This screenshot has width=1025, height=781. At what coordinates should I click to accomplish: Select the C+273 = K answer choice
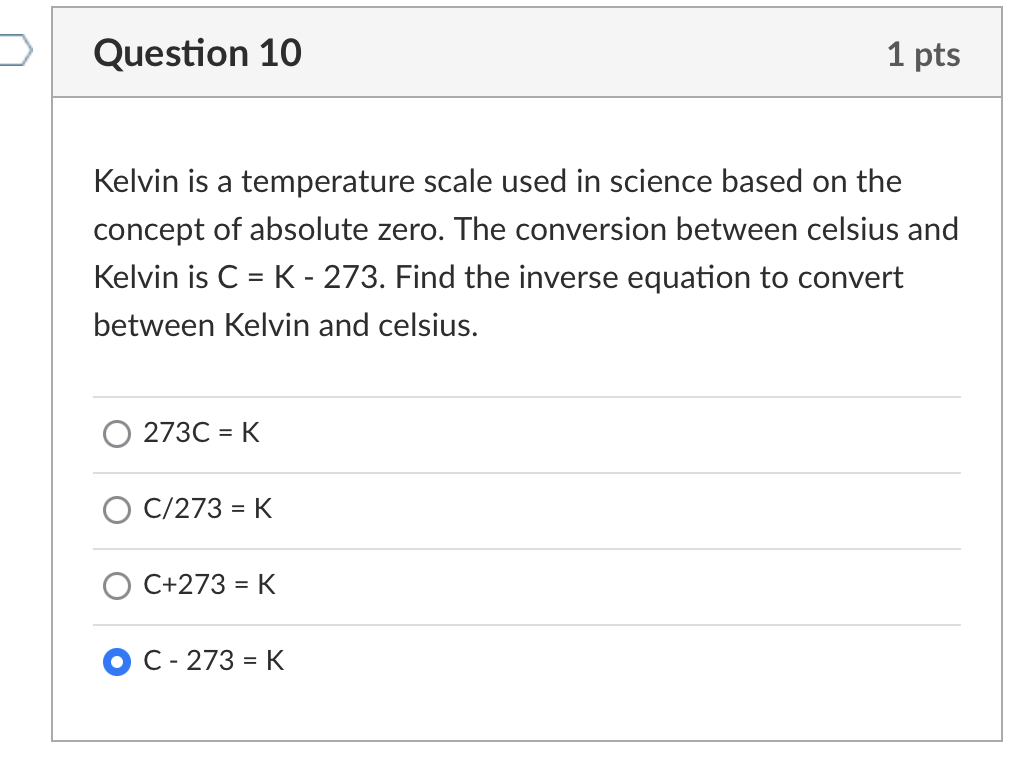click(117, 586)
